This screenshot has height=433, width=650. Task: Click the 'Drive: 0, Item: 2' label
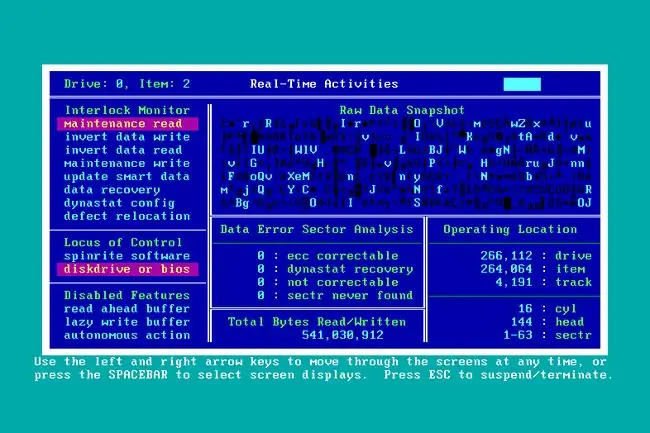[127, 84]
